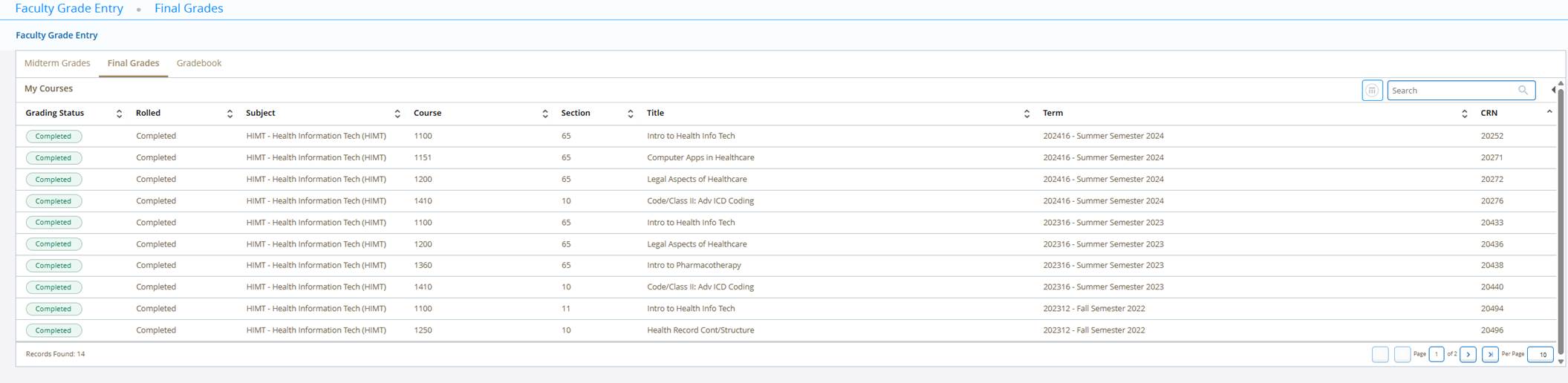Viewport: 1568px width, 383px height.
Task: Sort by Term column arrows
Action: tap(1464, 114)
